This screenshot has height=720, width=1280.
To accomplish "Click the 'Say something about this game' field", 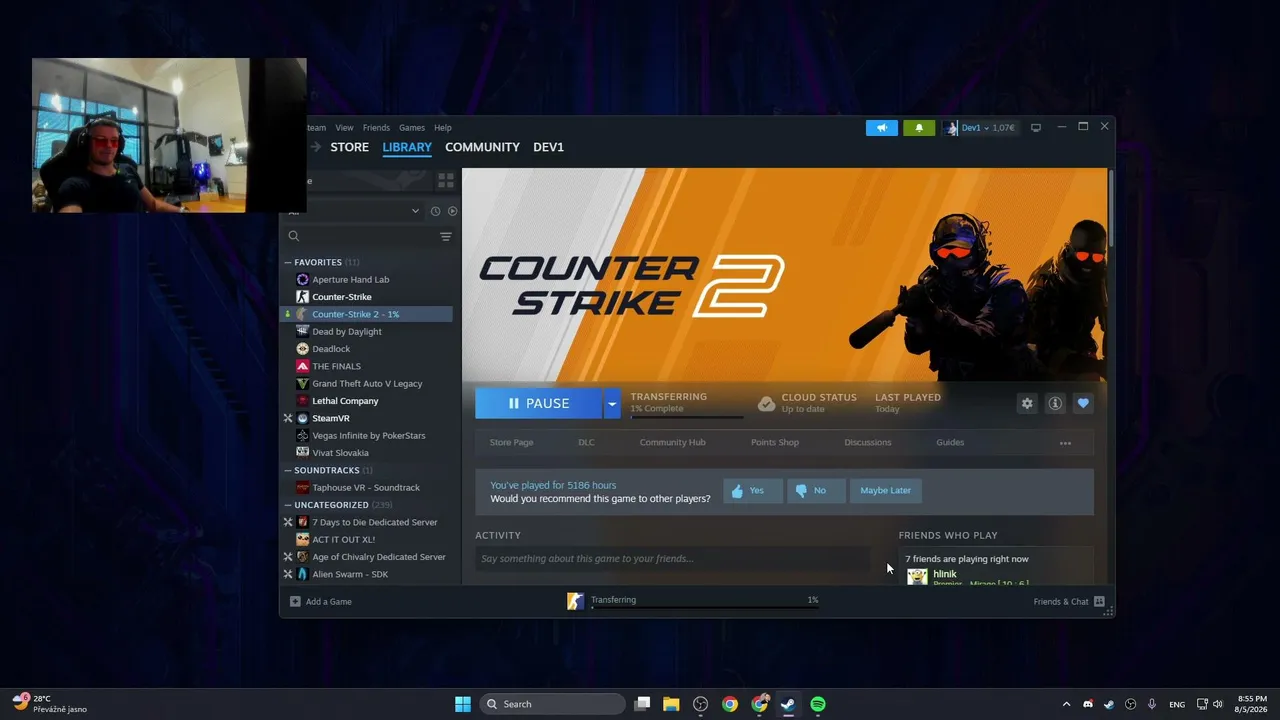I will click(673, 559).
